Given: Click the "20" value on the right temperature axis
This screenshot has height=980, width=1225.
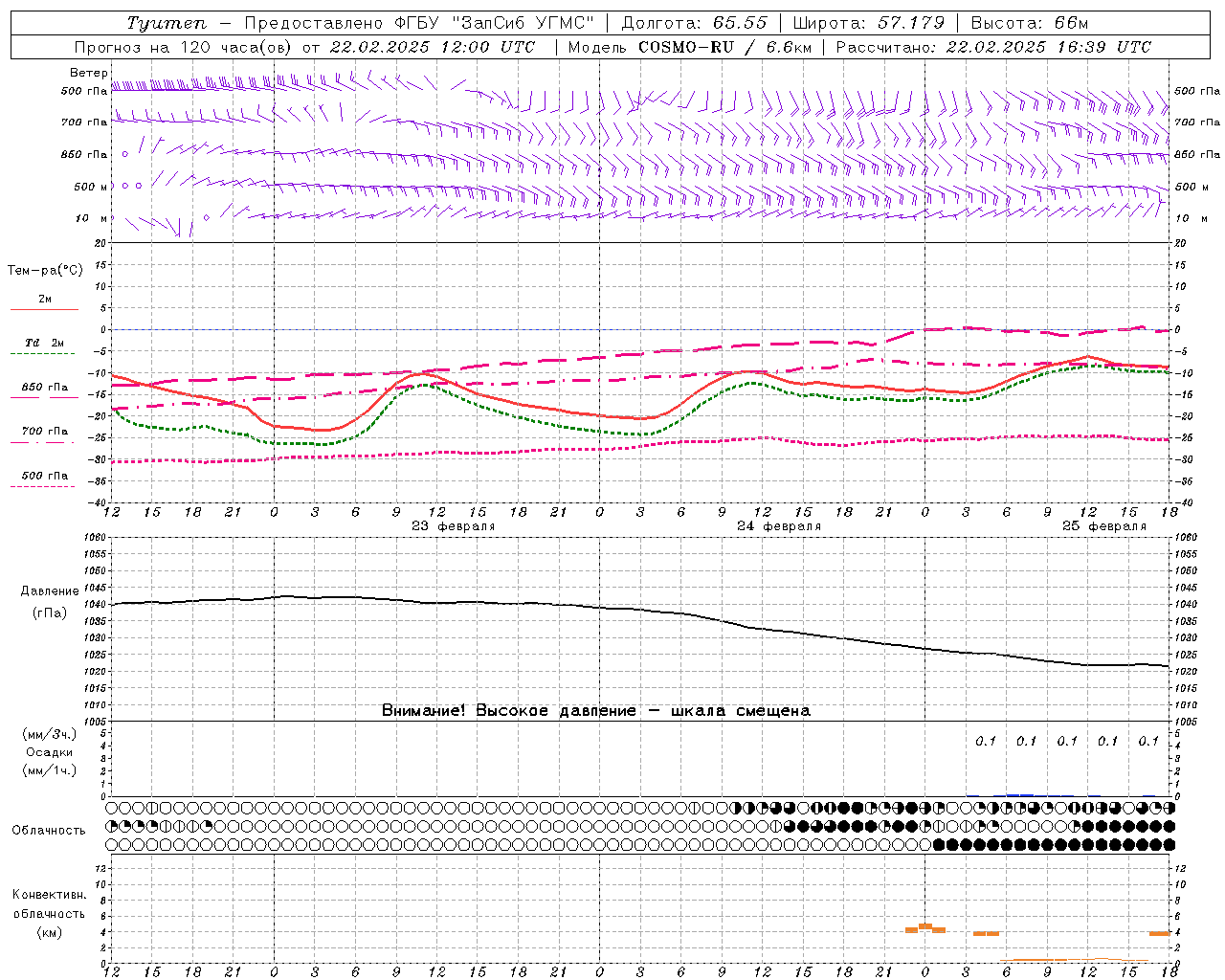Looking at the screenshot, I should pyautogui.click(x=1180, y=244).
